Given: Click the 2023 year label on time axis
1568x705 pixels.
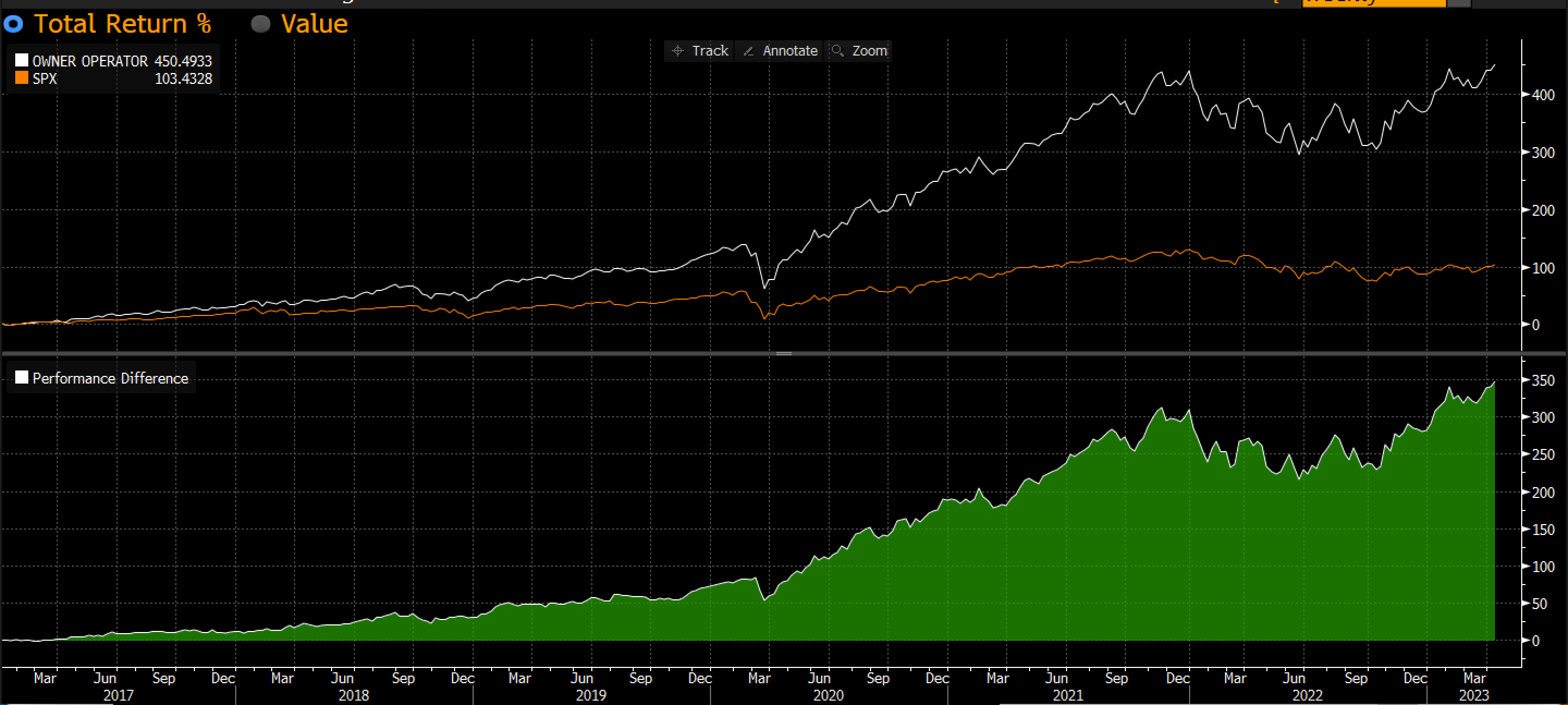Looking at the screenshot, I should pos(1474,695).
